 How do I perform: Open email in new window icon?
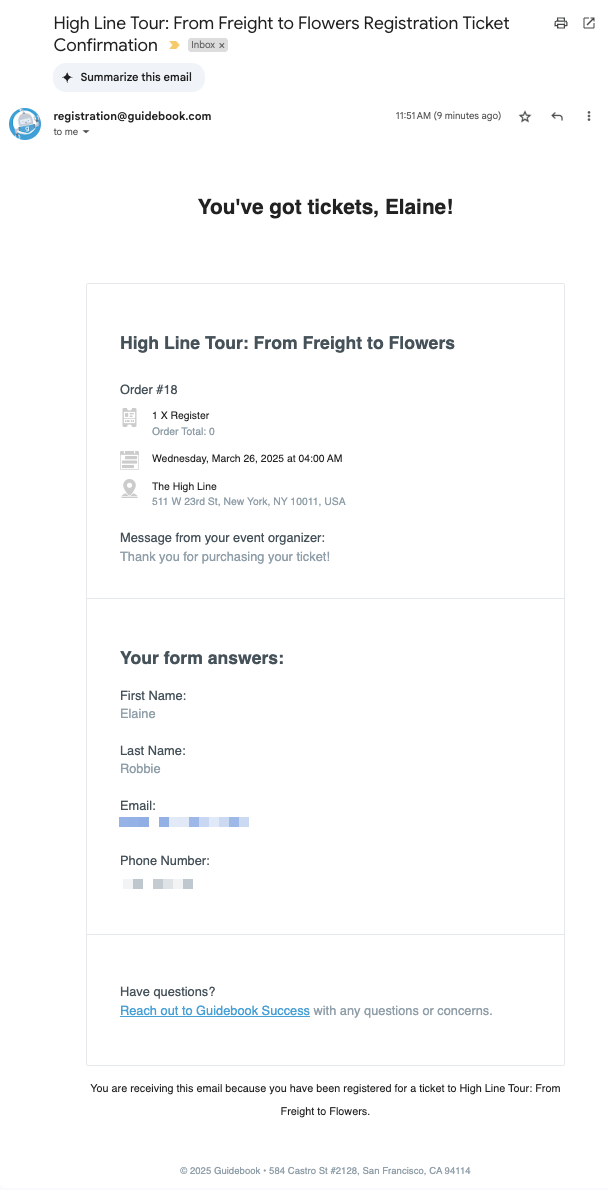[589, 23]
